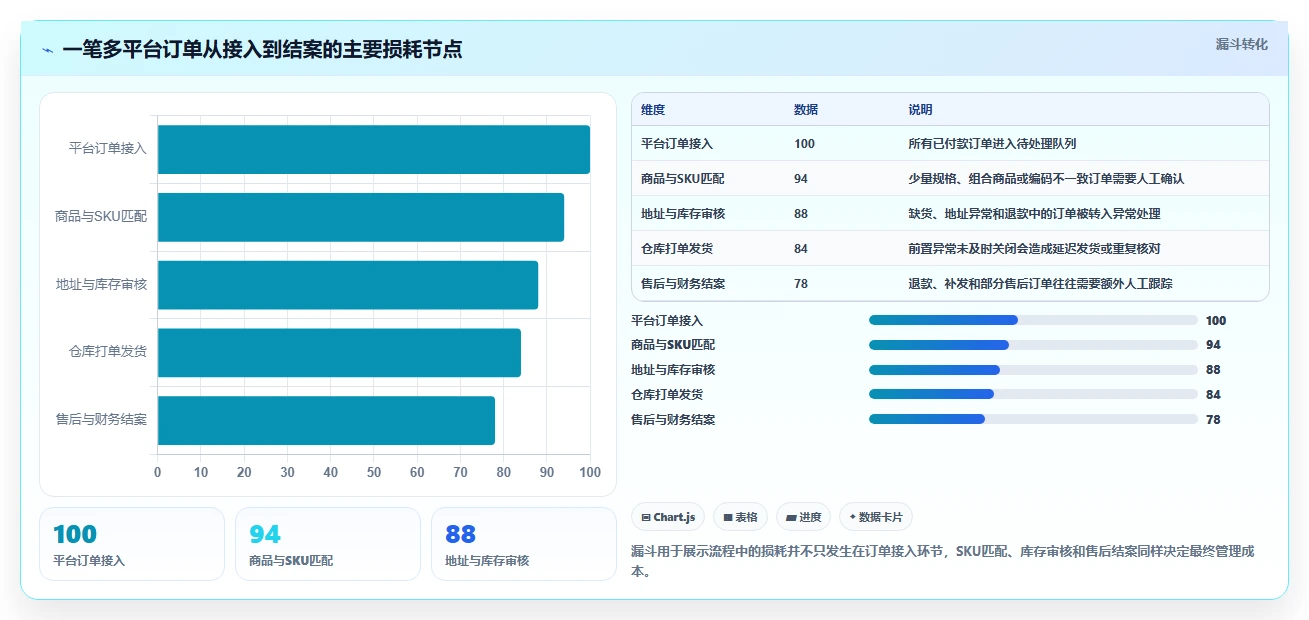Click the 维度 table column header
The image size is (1309, 620).
click(653, 109)
